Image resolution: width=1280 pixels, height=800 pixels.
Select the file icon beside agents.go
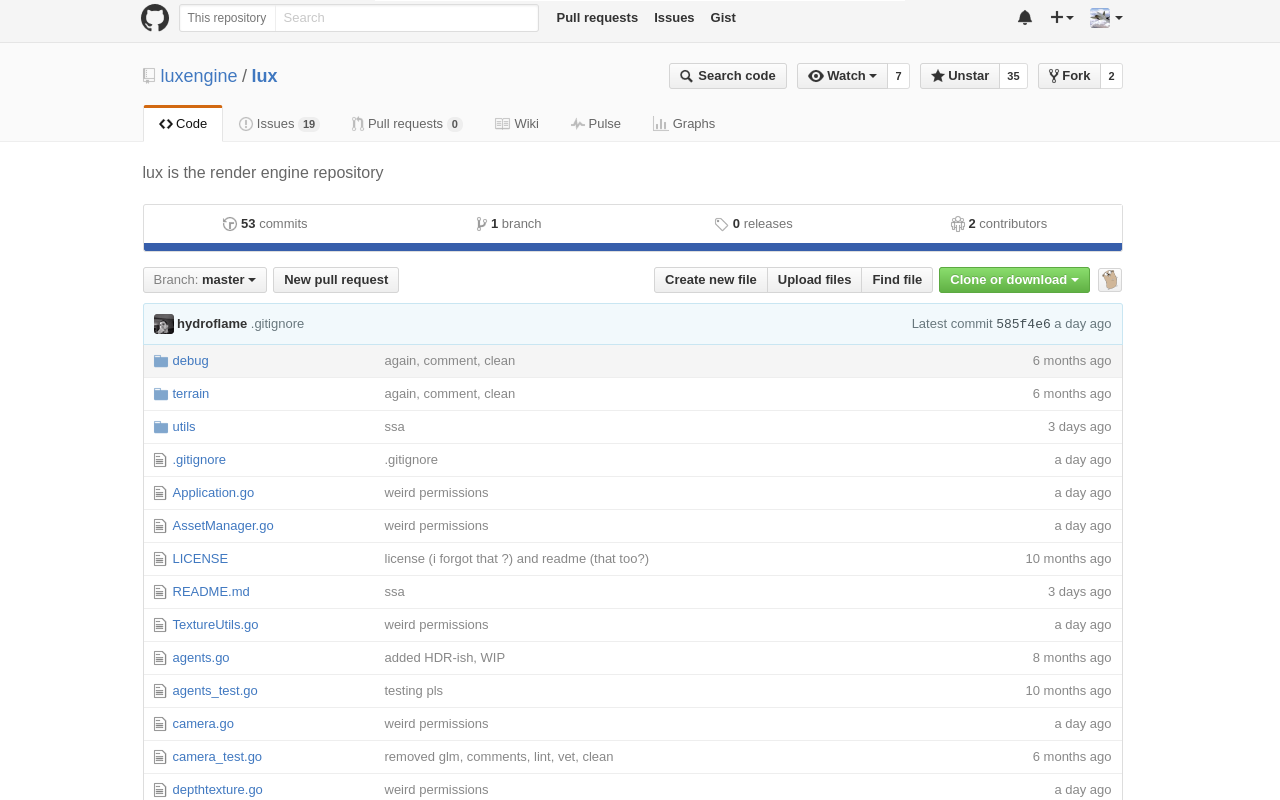tap(160, 658)
